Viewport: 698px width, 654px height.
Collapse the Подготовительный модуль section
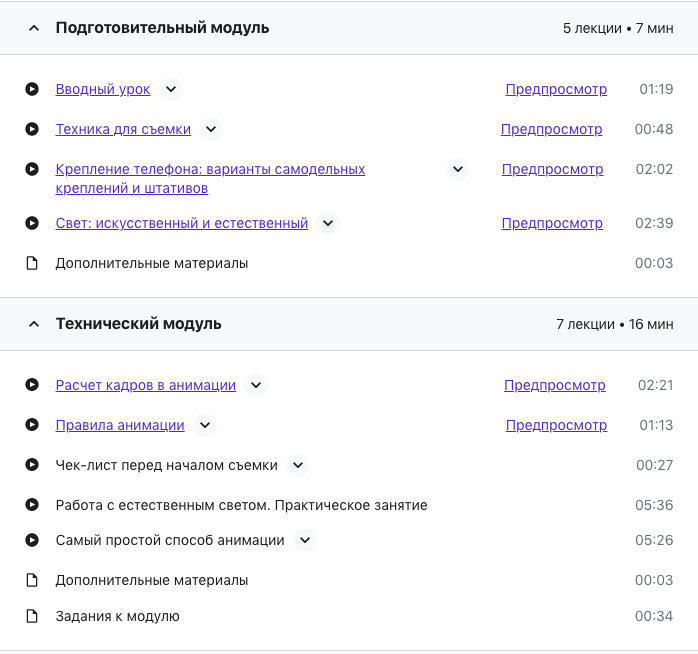(34, 28)
